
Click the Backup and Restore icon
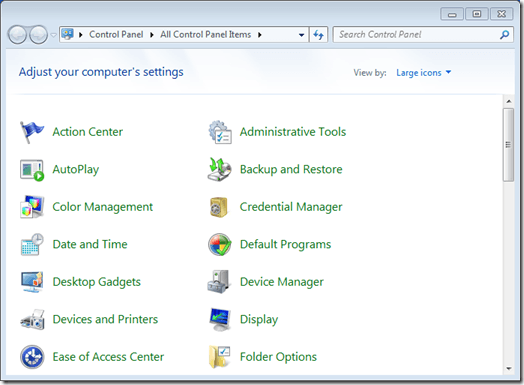click(x=219, y=169)
